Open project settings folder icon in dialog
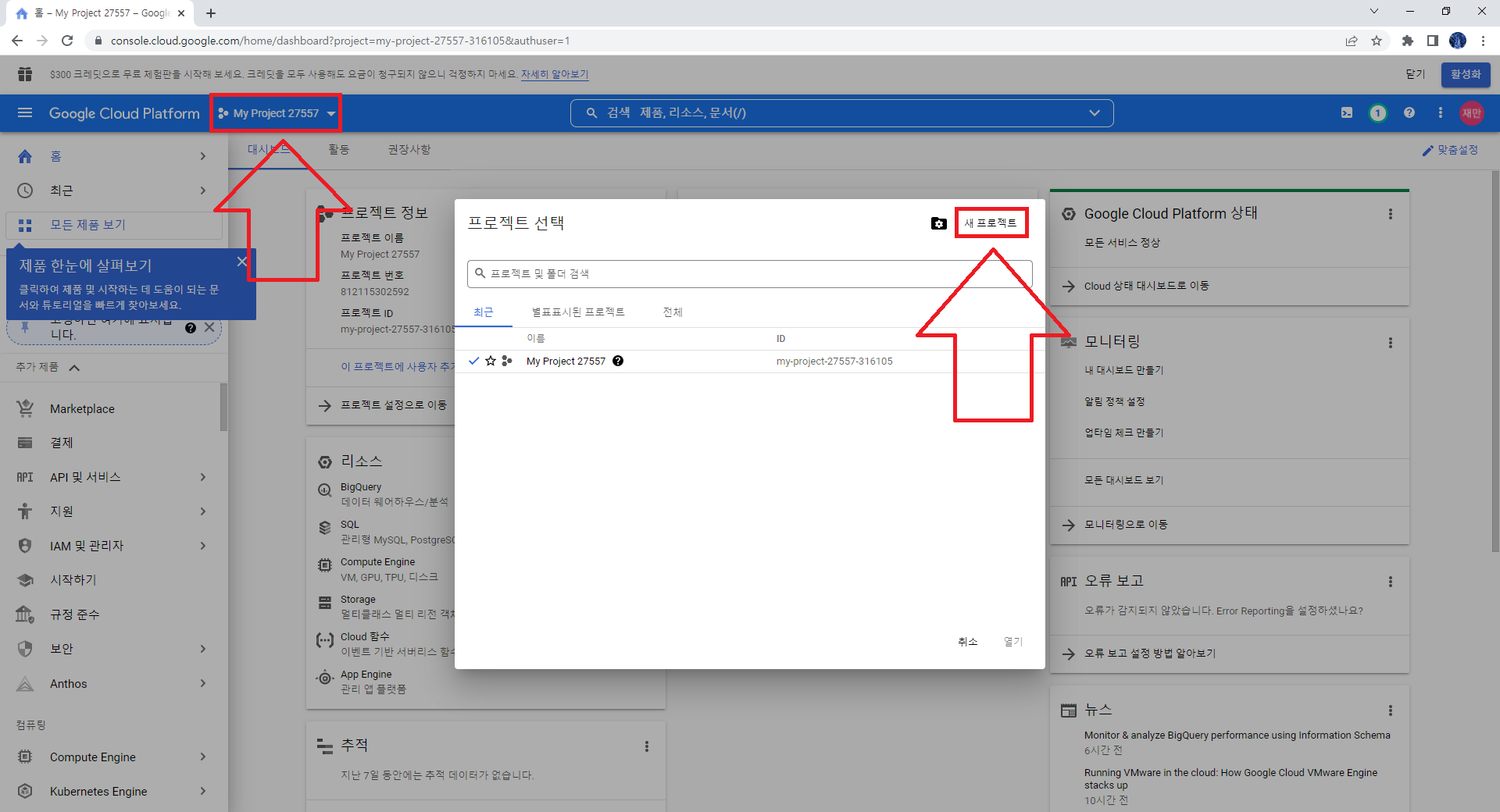 (x=939, y=223)
